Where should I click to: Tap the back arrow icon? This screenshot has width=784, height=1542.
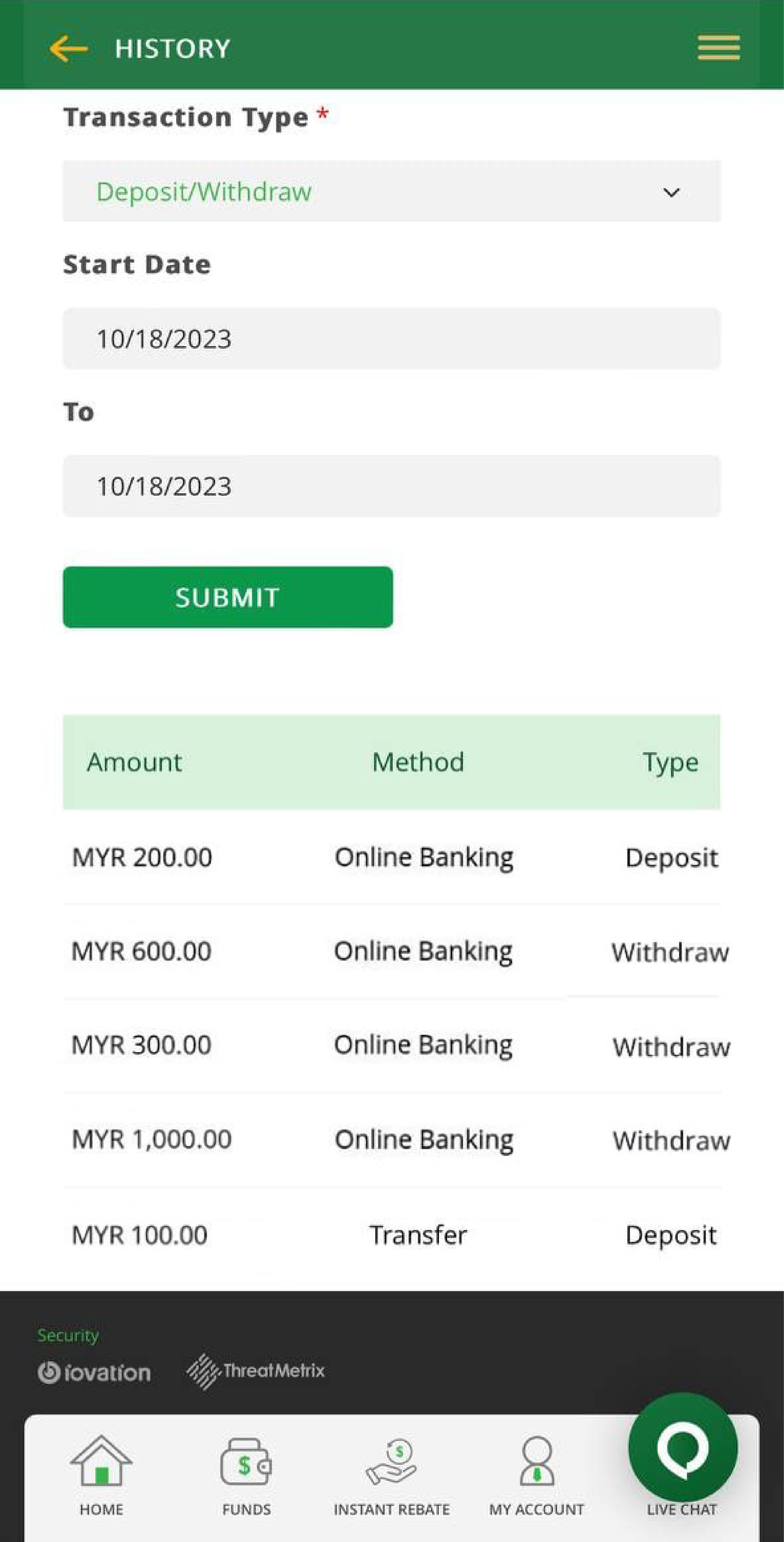(x=68, y=49)
